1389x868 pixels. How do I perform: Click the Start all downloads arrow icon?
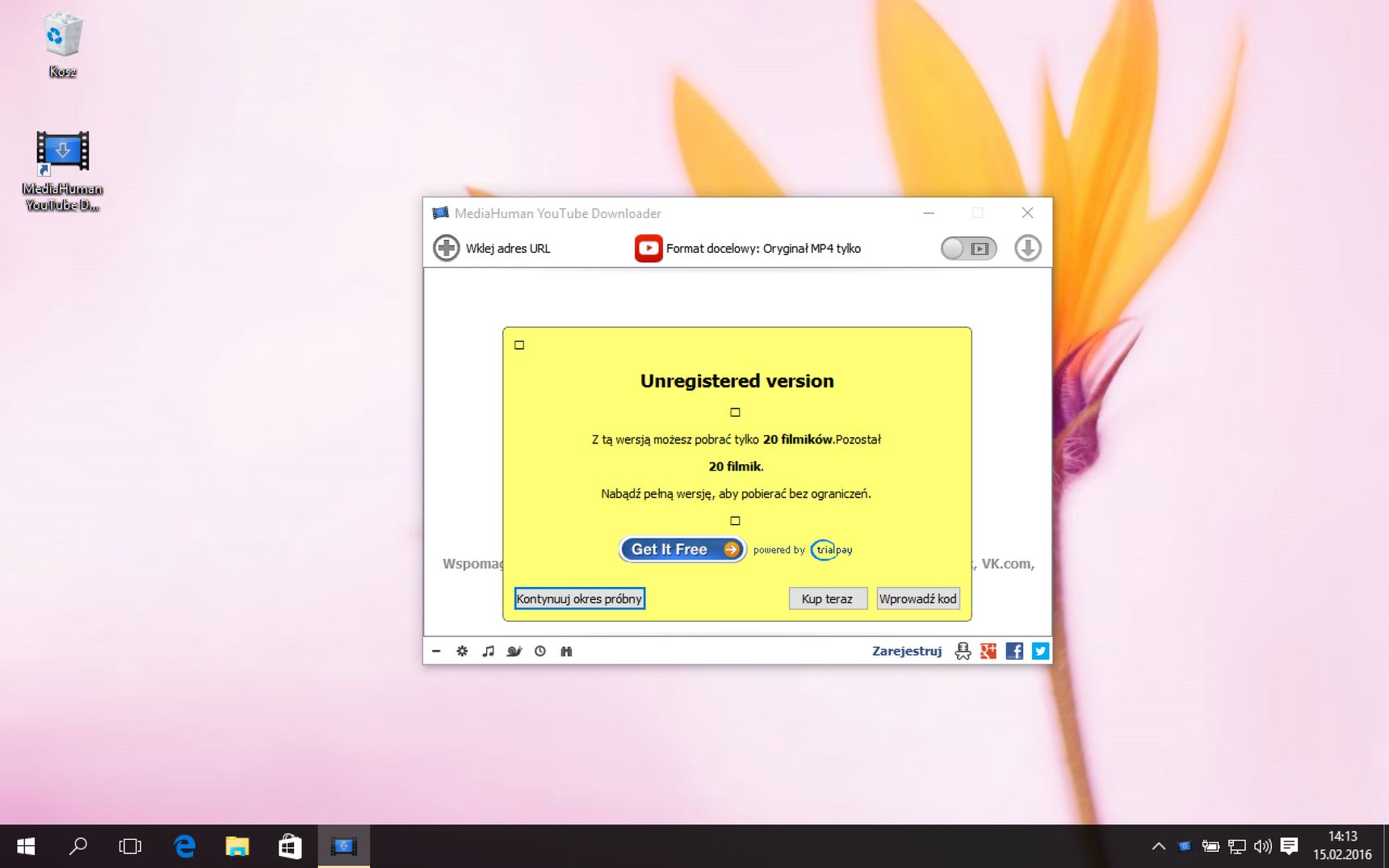pos(1028,248)
